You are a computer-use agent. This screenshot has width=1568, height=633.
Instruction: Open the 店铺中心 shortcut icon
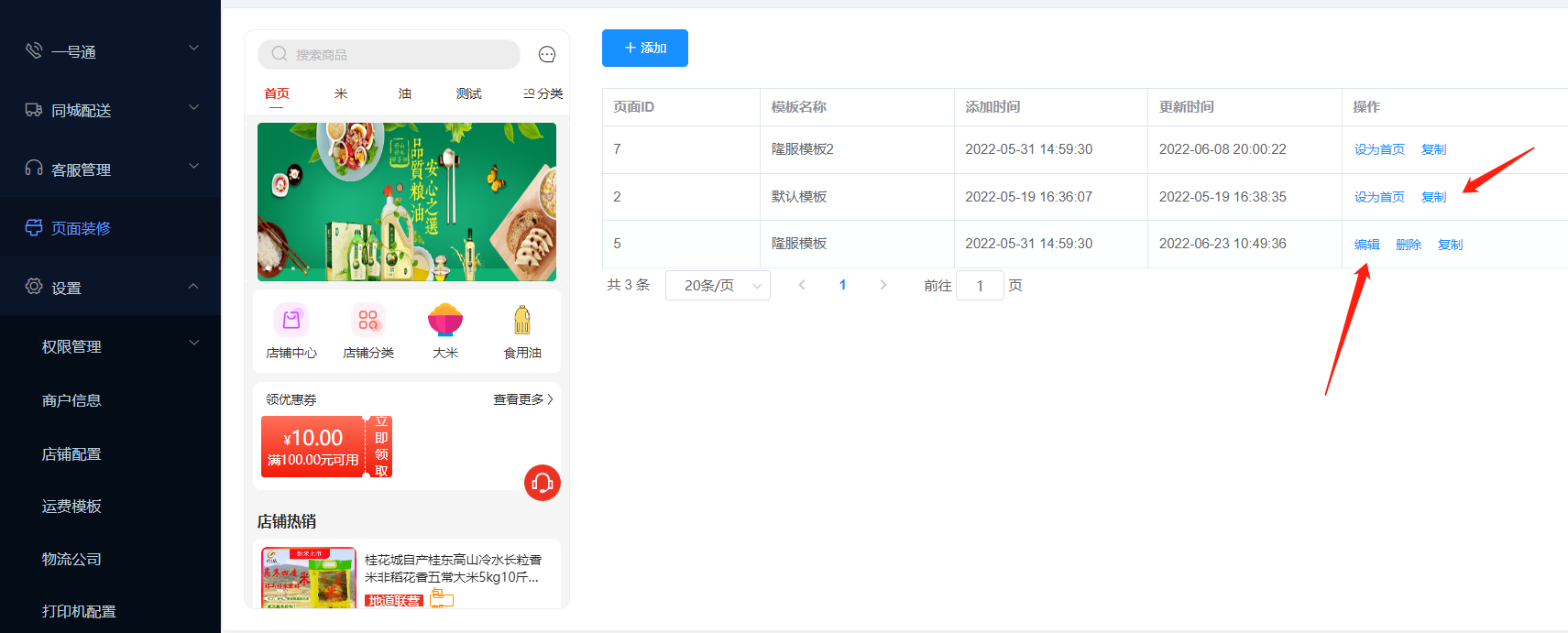pyautogui.click(x=291, y=321)
